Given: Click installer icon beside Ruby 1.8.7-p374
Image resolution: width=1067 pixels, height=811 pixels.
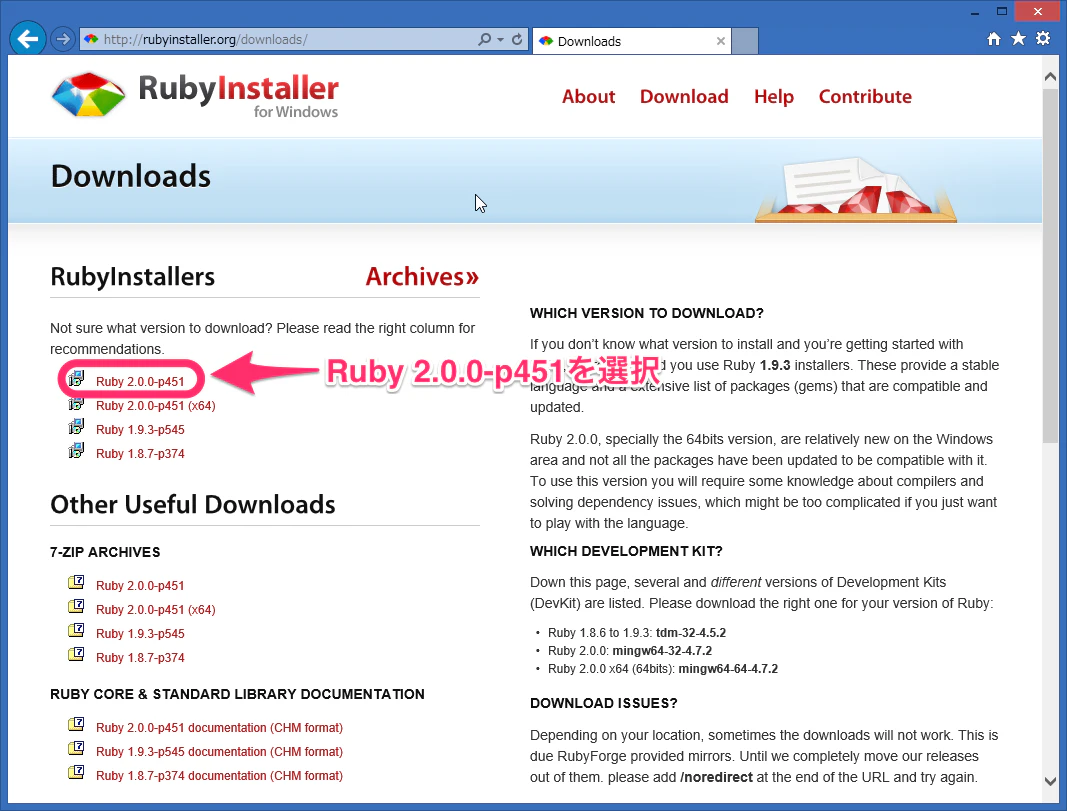Looking at the screenshot, I should pyautogui.click(x=76, y=451).
